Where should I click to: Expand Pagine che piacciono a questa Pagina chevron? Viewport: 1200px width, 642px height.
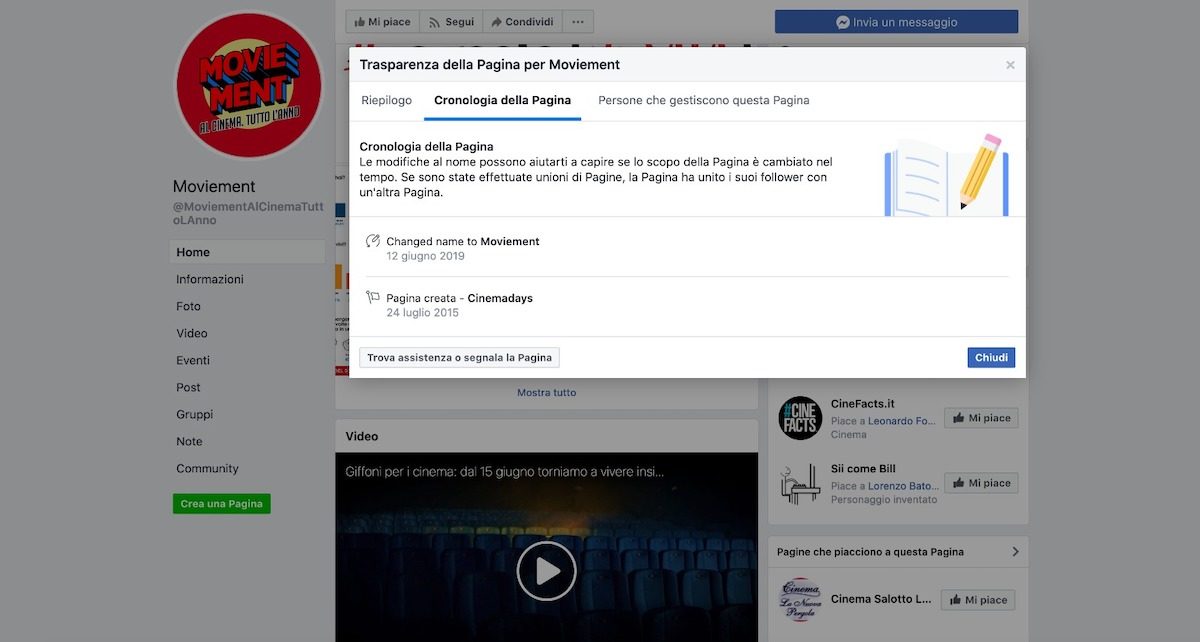(1015, 551)
